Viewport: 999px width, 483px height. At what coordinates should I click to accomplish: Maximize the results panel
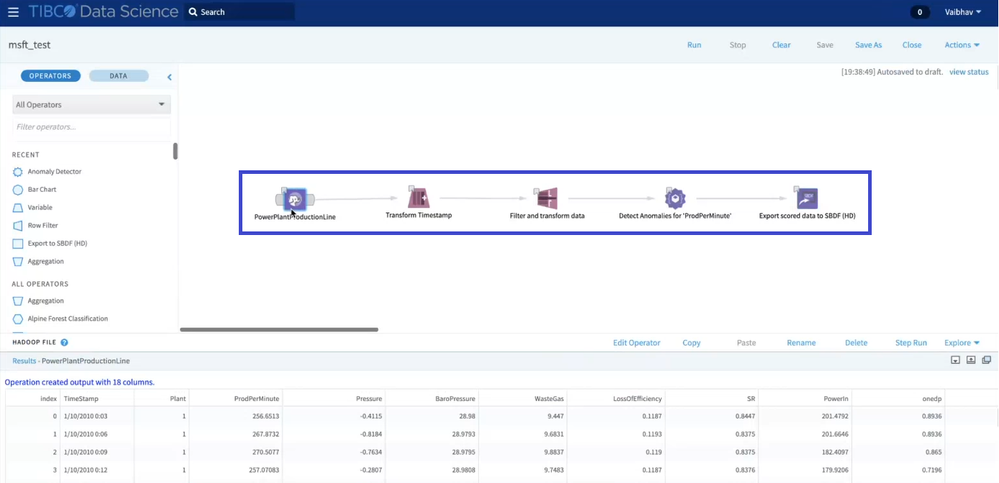(x=971, y=360)
